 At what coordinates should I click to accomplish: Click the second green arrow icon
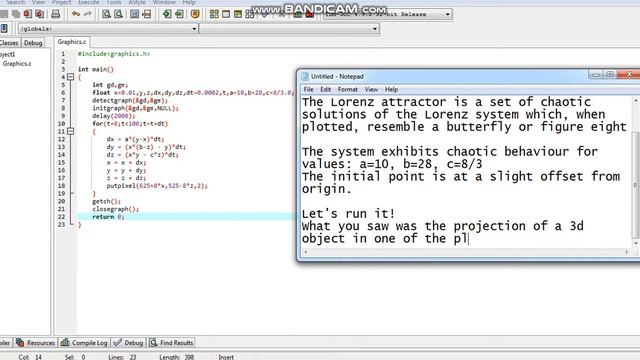click(x=179, y=14)
